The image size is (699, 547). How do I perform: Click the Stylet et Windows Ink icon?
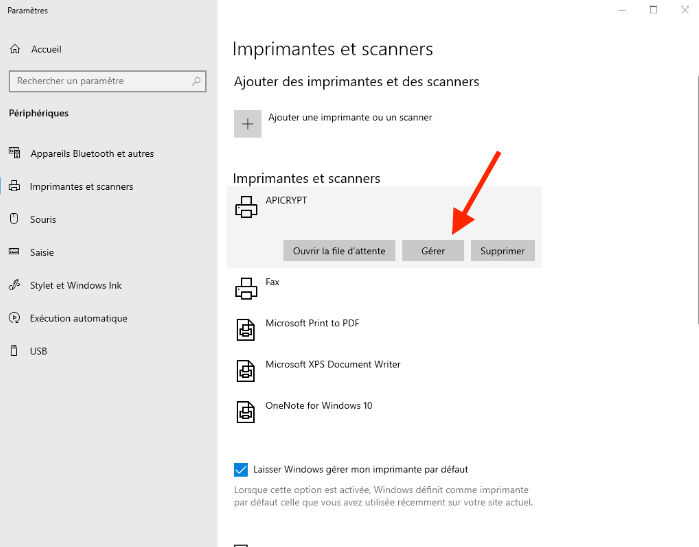[x=14, y=285]
